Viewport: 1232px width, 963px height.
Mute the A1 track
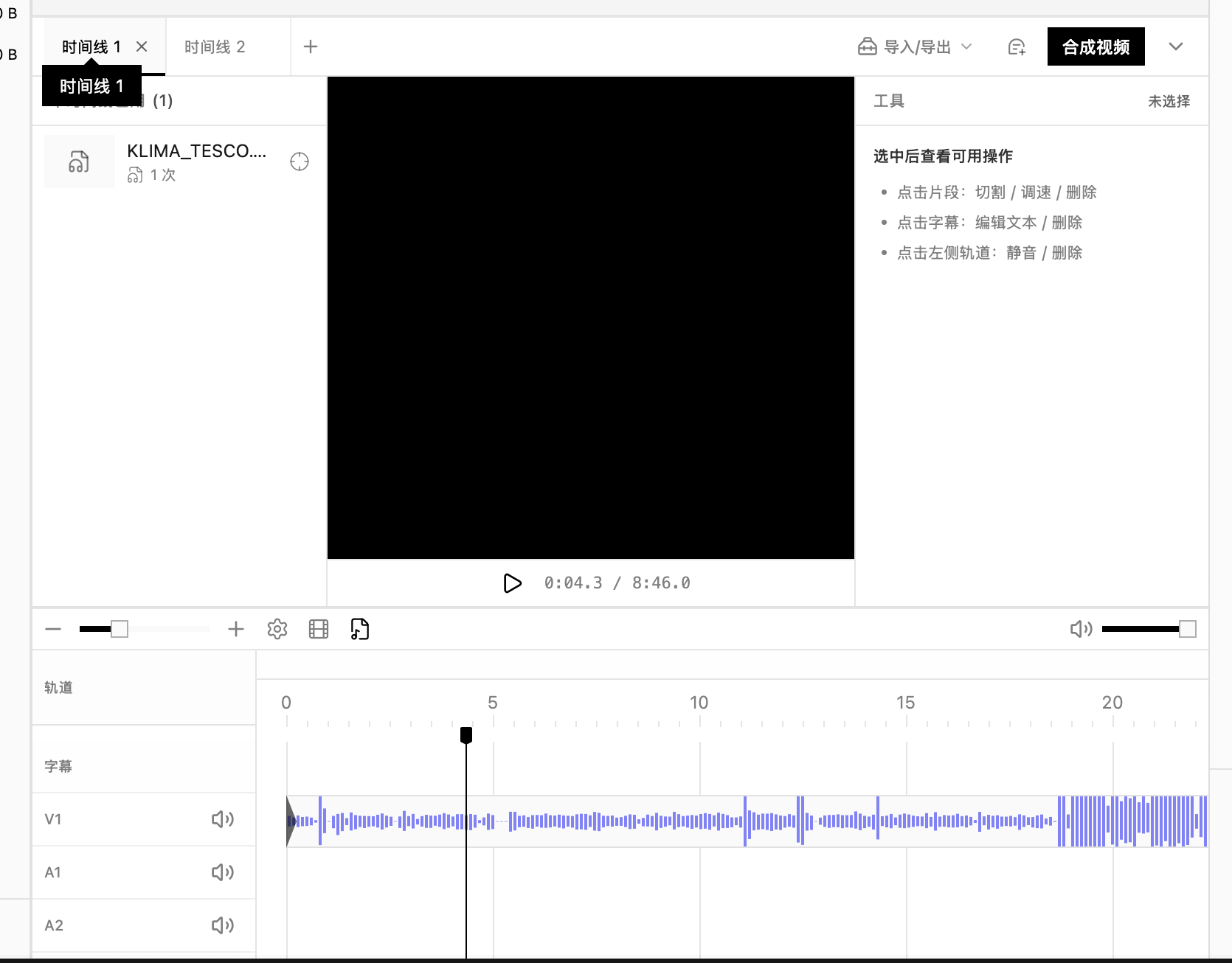(223, 872)
